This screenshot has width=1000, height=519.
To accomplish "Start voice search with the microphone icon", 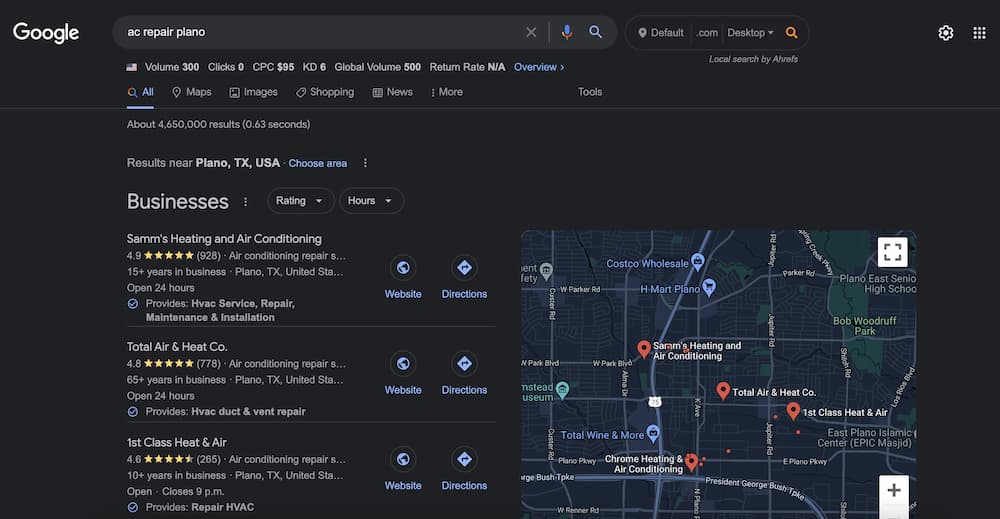I will (x=566, y=32).
